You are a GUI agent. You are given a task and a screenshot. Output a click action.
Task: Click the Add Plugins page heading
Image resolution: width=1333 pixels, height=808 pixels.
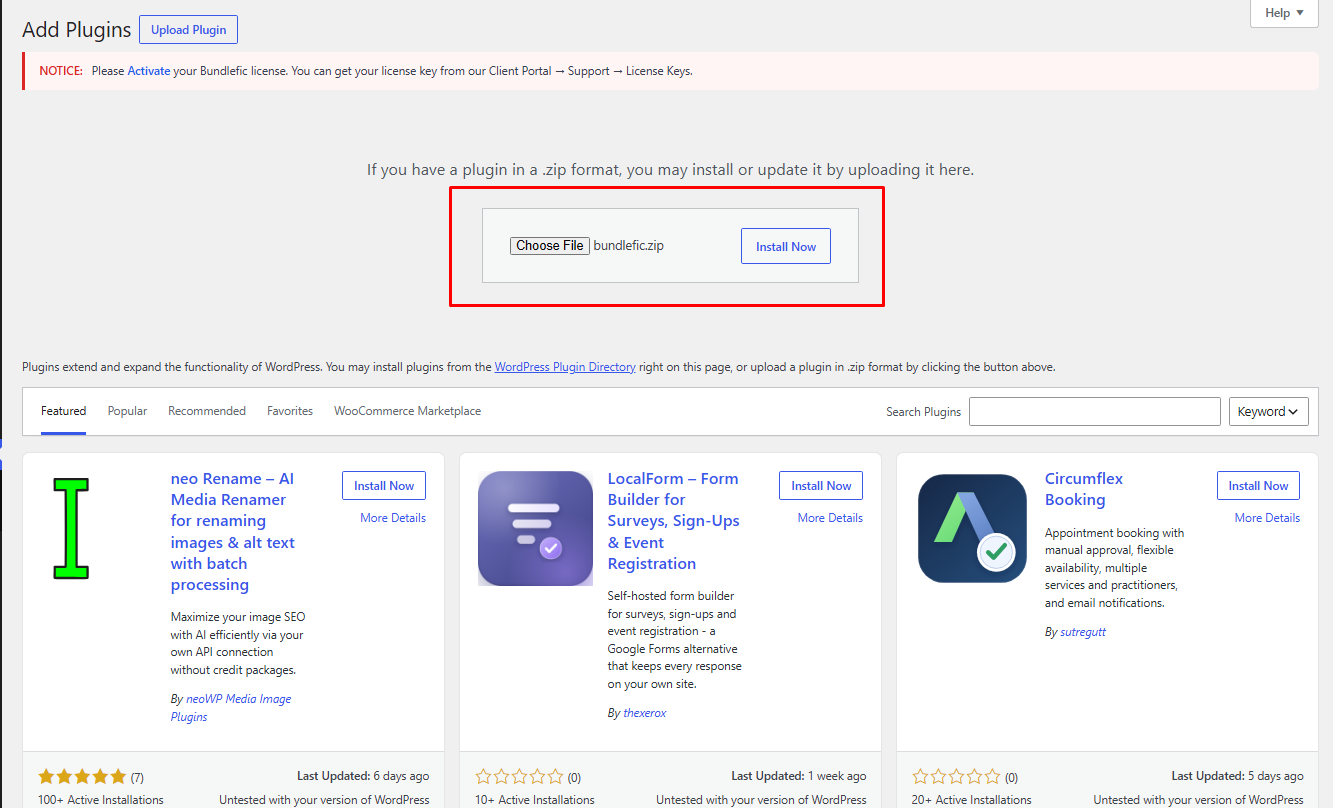point(77,30)
